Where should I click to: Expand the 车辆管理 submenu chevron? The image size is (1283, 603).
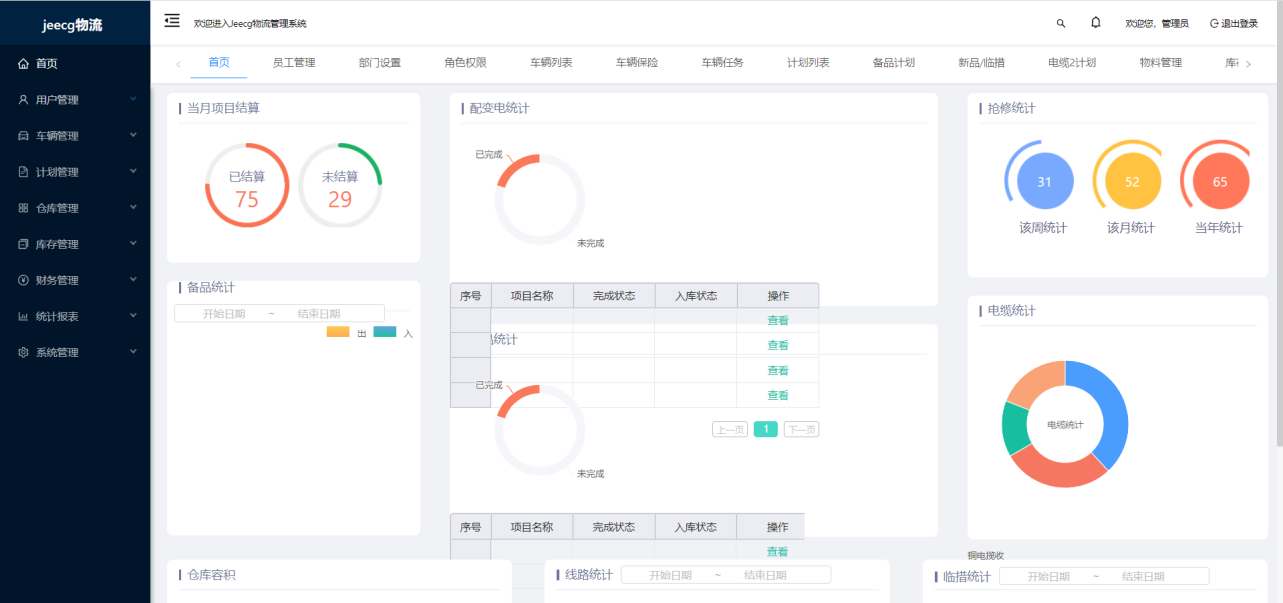click(133, 135)
